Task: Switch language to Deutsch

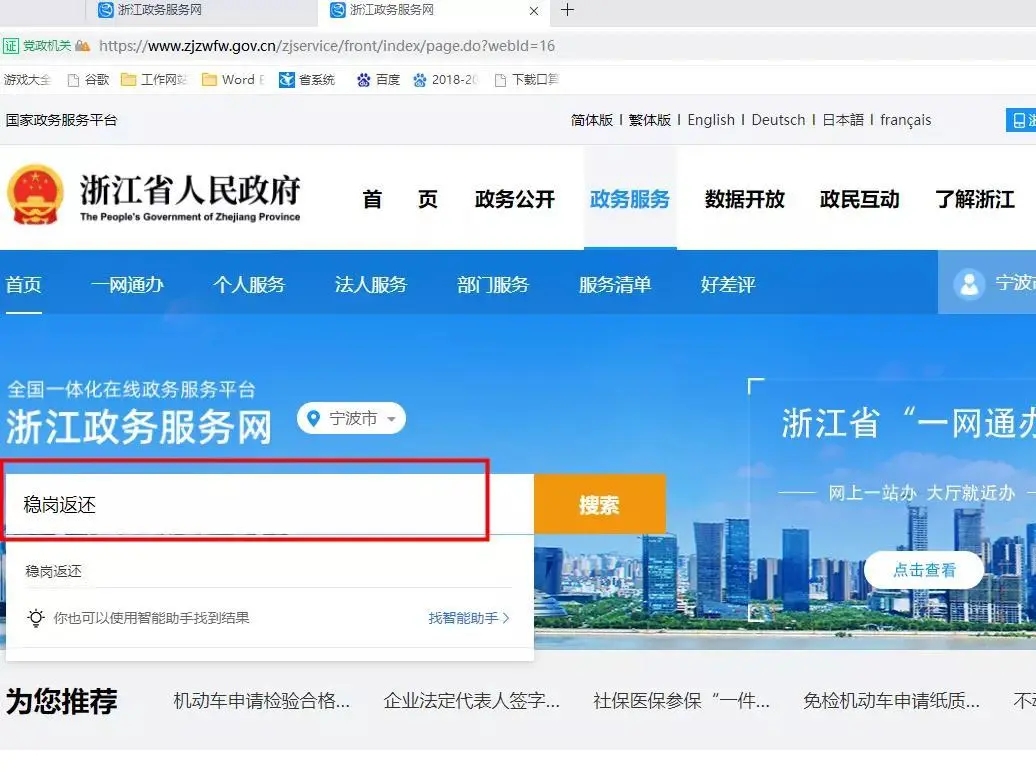Action: pos(778,120)
